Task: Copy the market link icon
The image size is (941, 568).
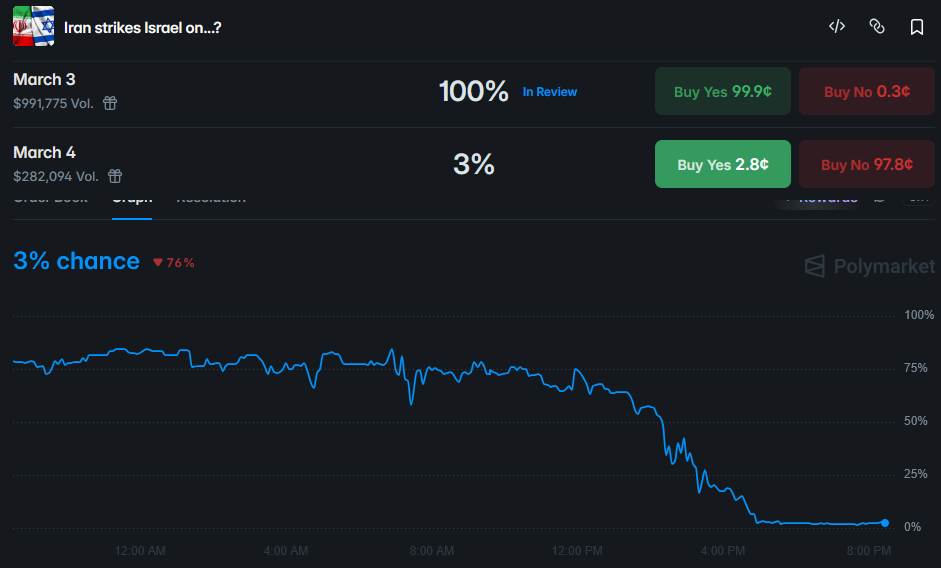Action: coord(877,26)
